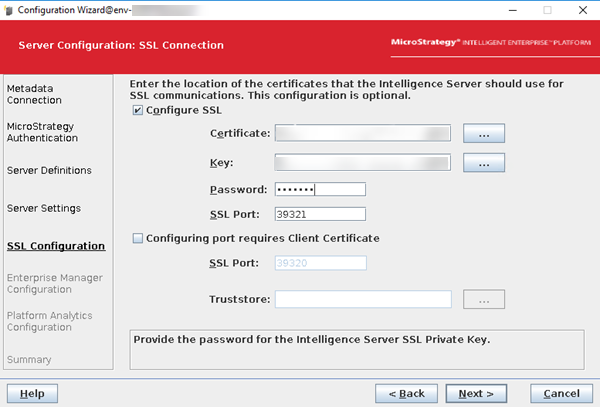Browse for the Certificate file
The height and width of the screenshot is (407, 600).
tap(484, 133)
